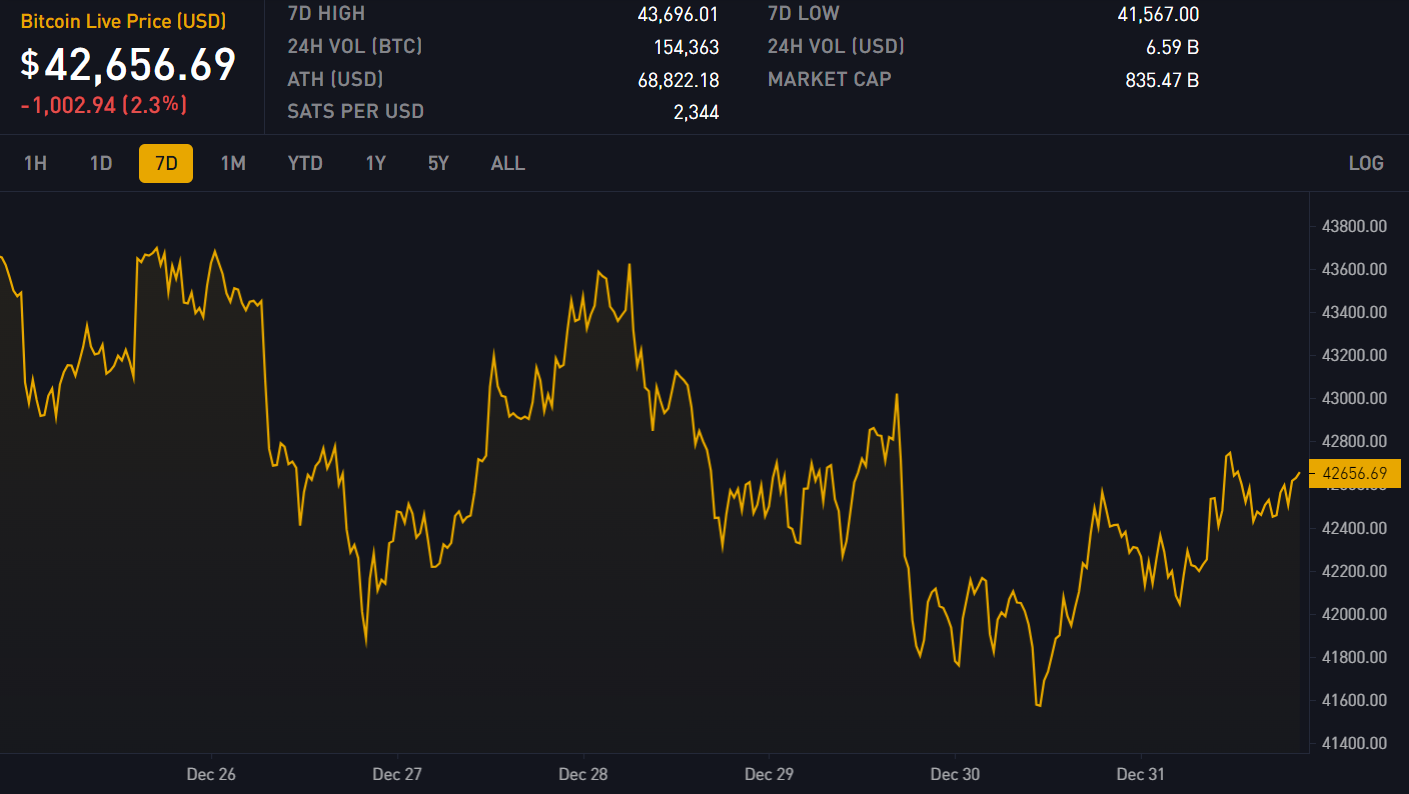
Task: Click the large $42,656.69 price display
Action: (128, 64)
